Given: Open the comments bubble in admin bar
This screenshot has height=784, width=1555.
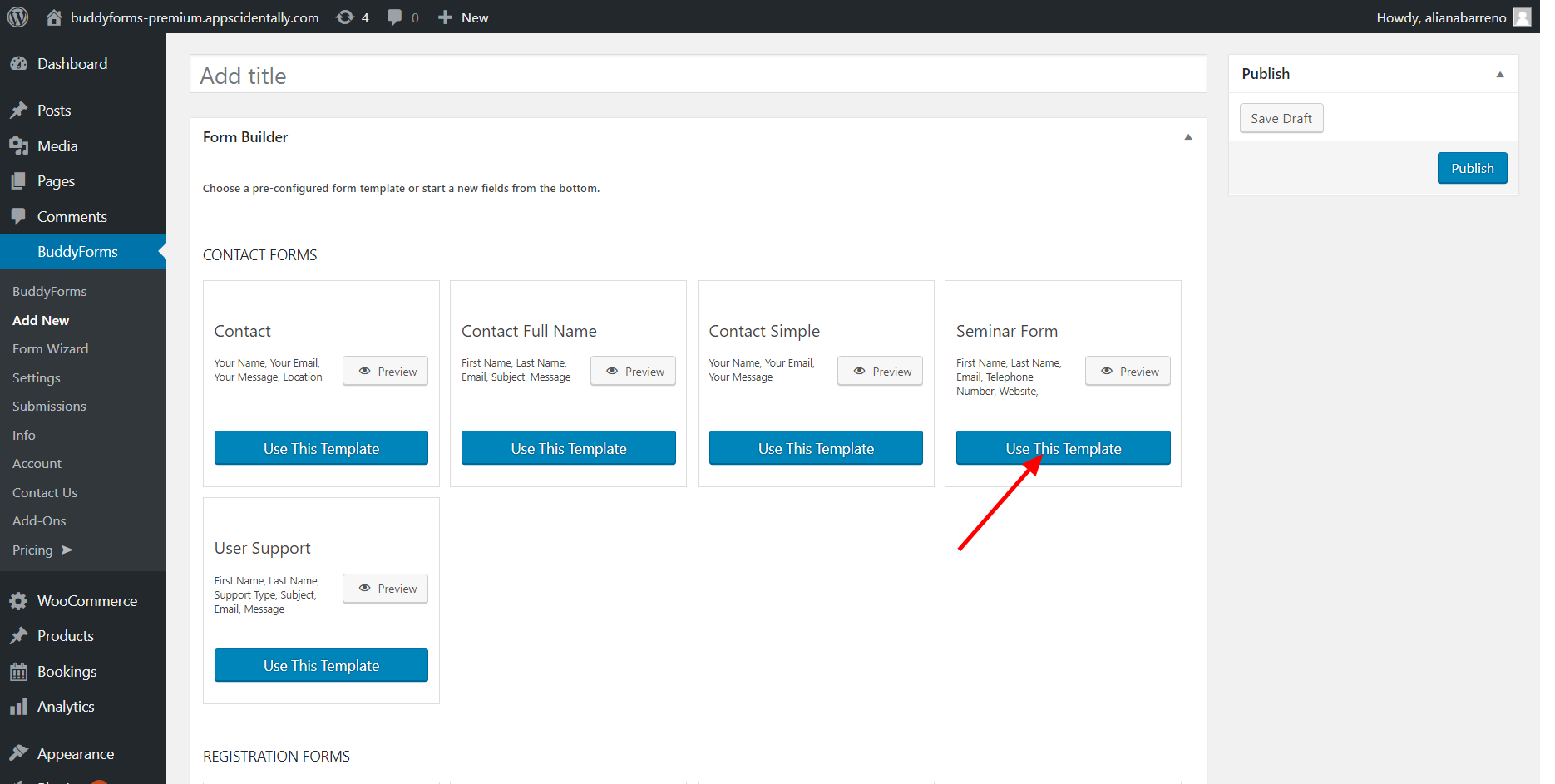Looking at the screenshot, I should click(395, 17).
